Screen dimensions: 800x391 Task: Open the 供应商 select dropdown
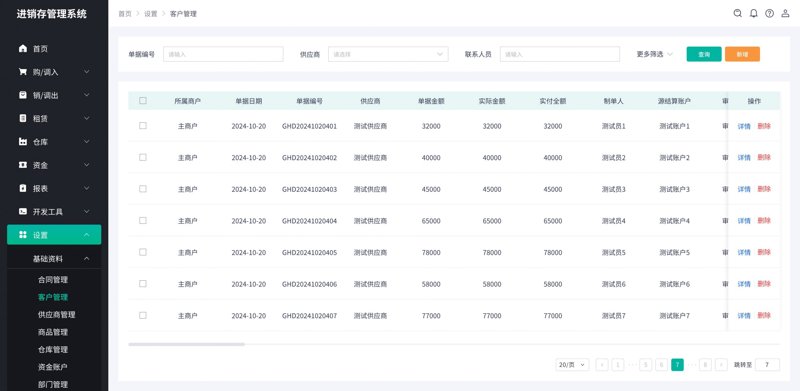pos(388,54)
